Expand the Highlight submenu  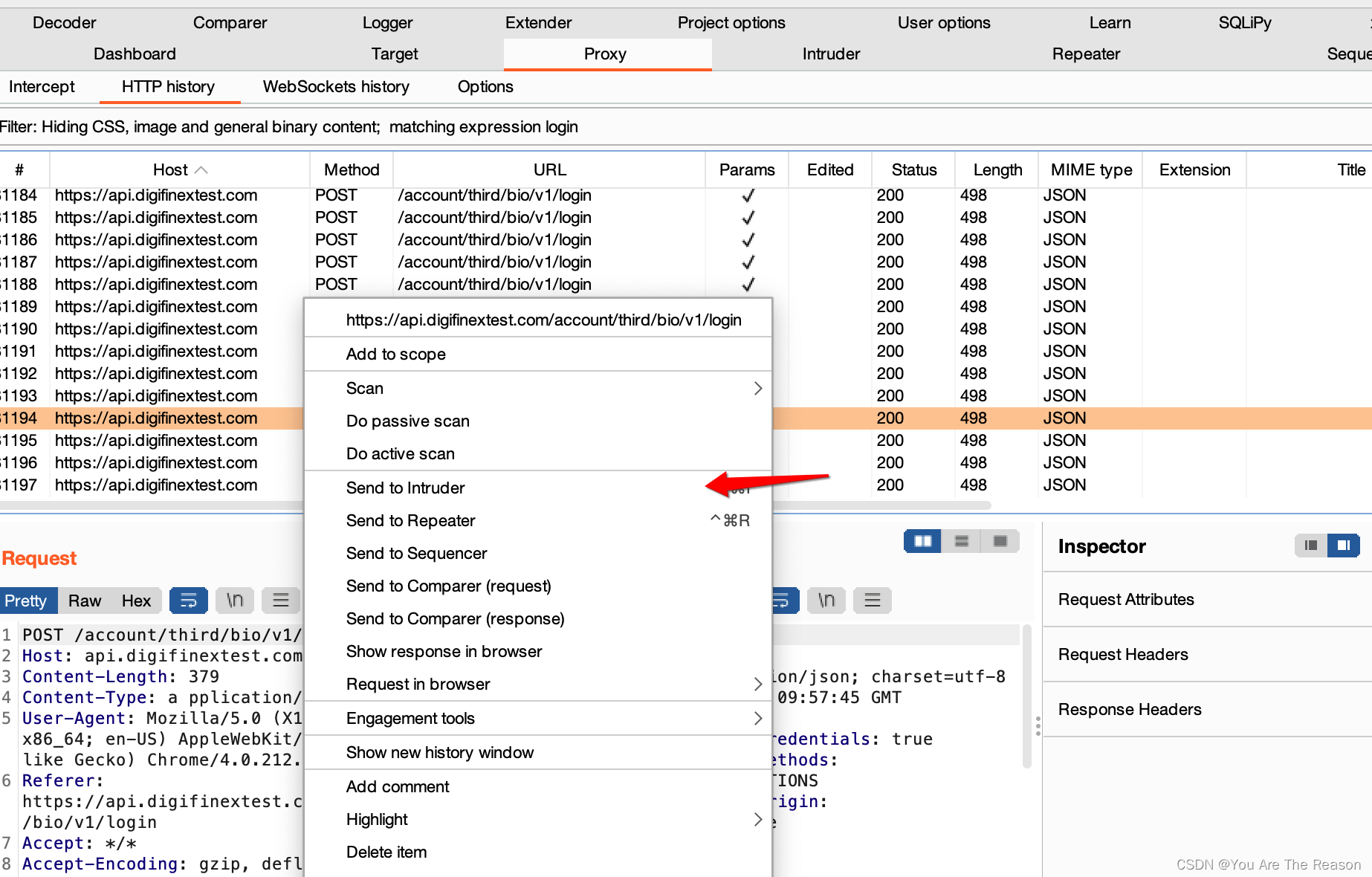click(x=757, y=819)
